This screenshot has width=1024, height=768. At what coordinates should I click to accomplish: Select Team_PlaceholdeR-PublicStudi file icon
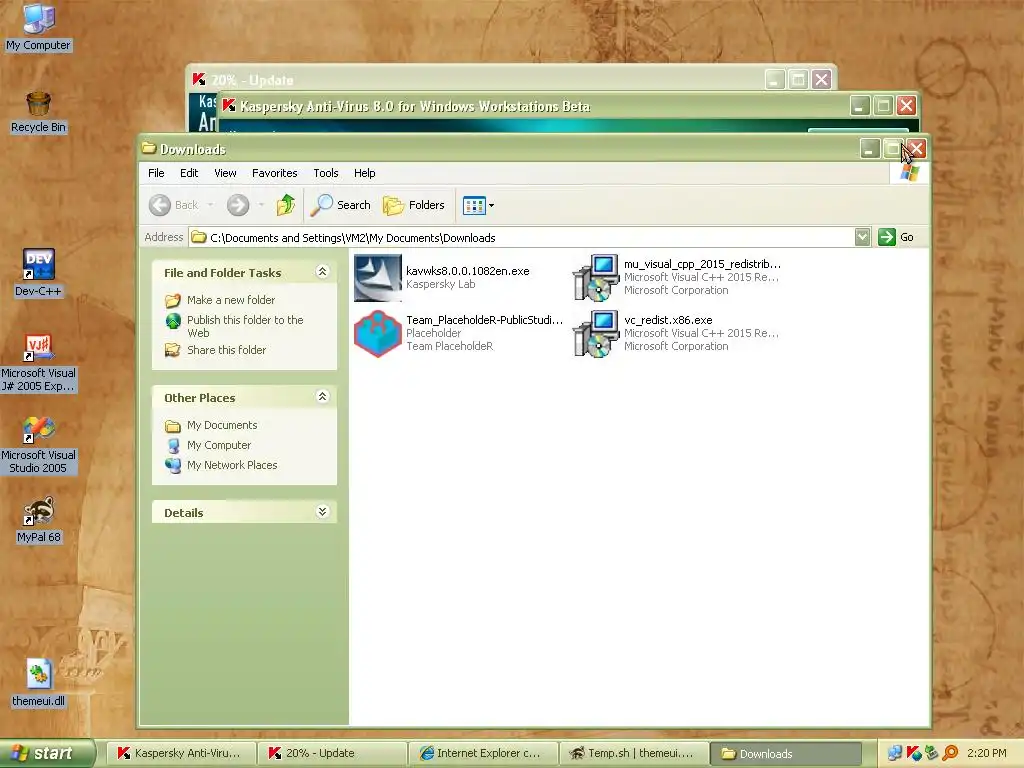pyautogui.click(x=377, y=333)
